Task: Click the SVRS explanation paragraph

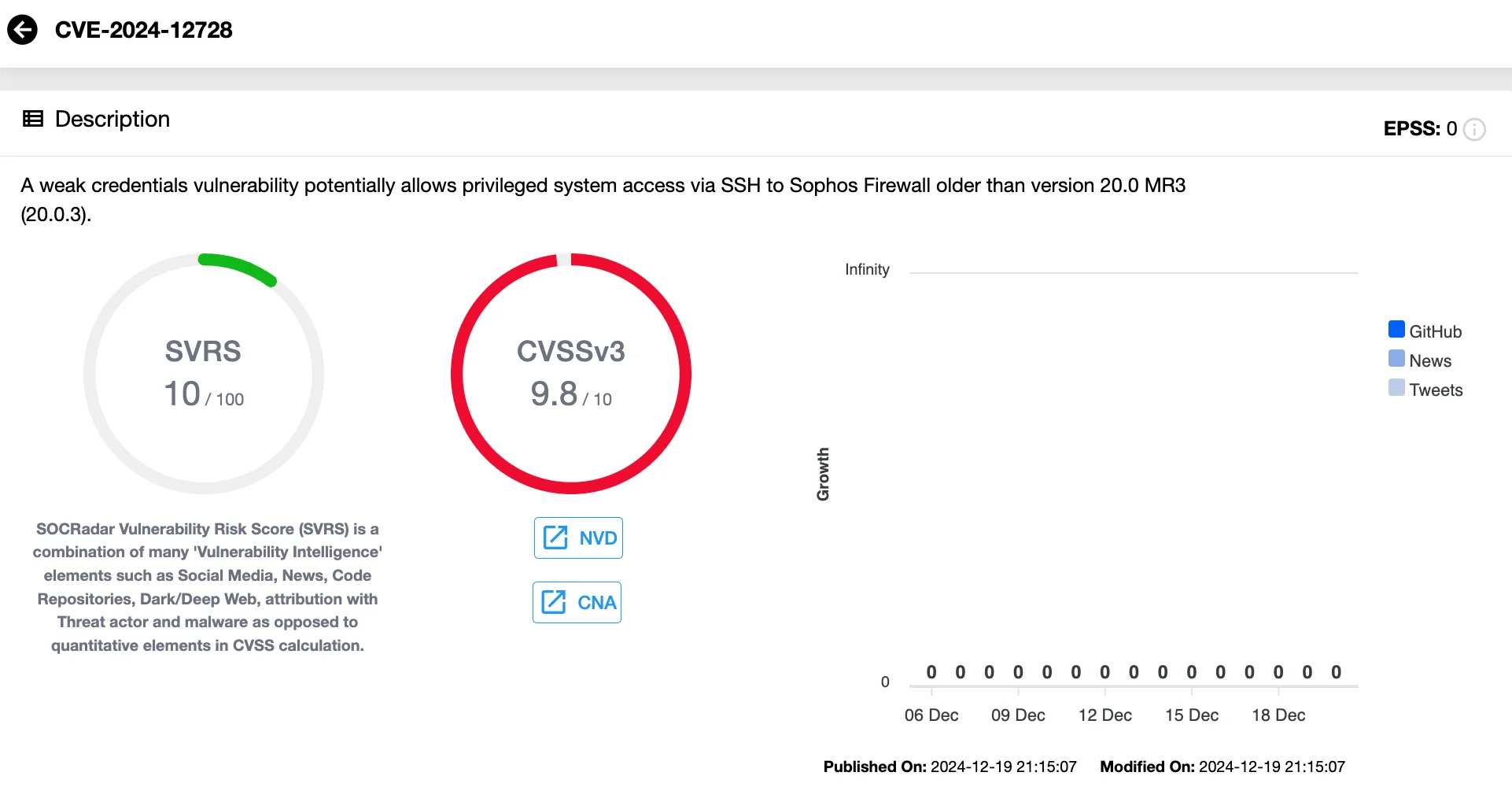Action: (x=208, y=587)
